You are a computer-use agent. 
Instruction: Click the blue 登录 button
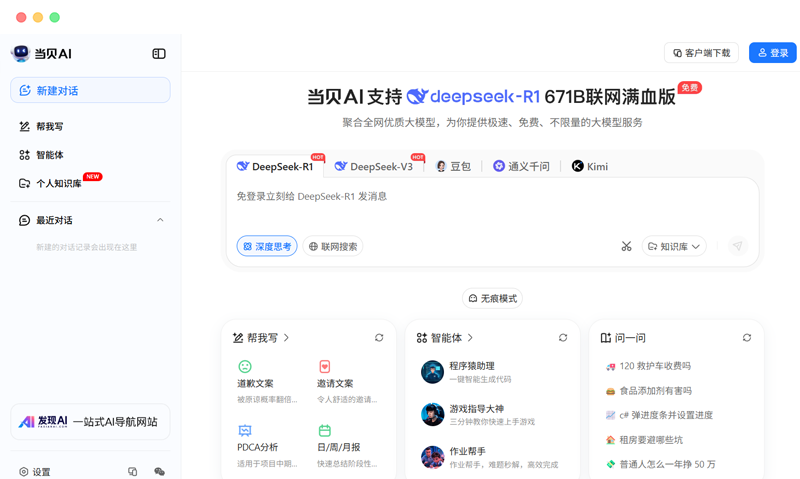pyautogui.click(x=772, y=53)
